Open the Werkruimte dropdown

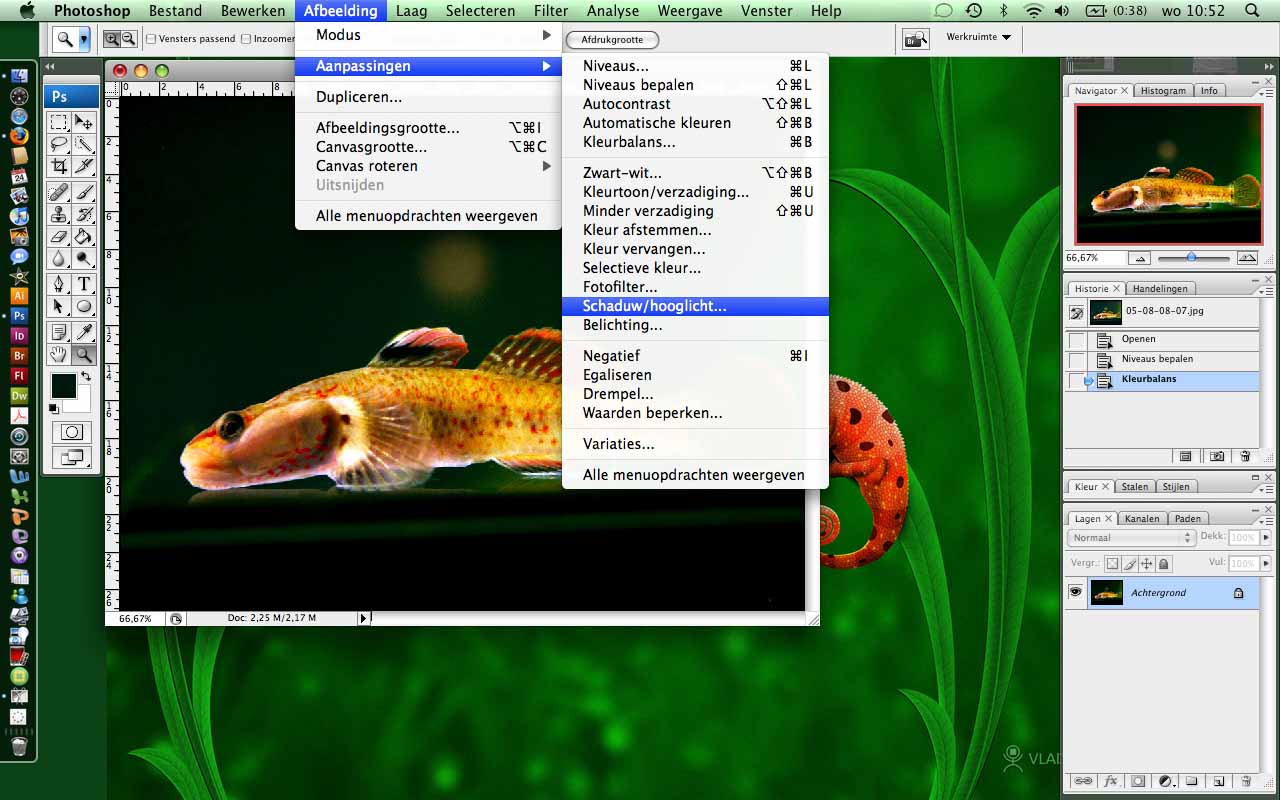pos(978,37)
